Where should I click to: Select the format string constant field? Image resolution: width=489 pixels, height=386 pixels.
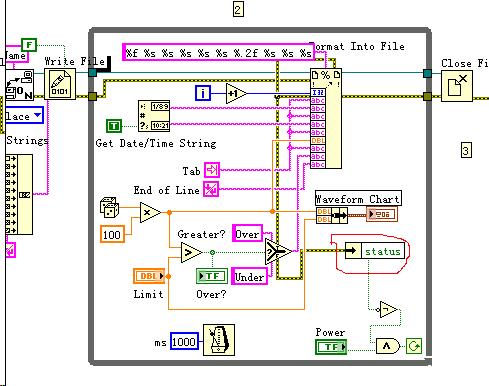(x=218, y=53)
